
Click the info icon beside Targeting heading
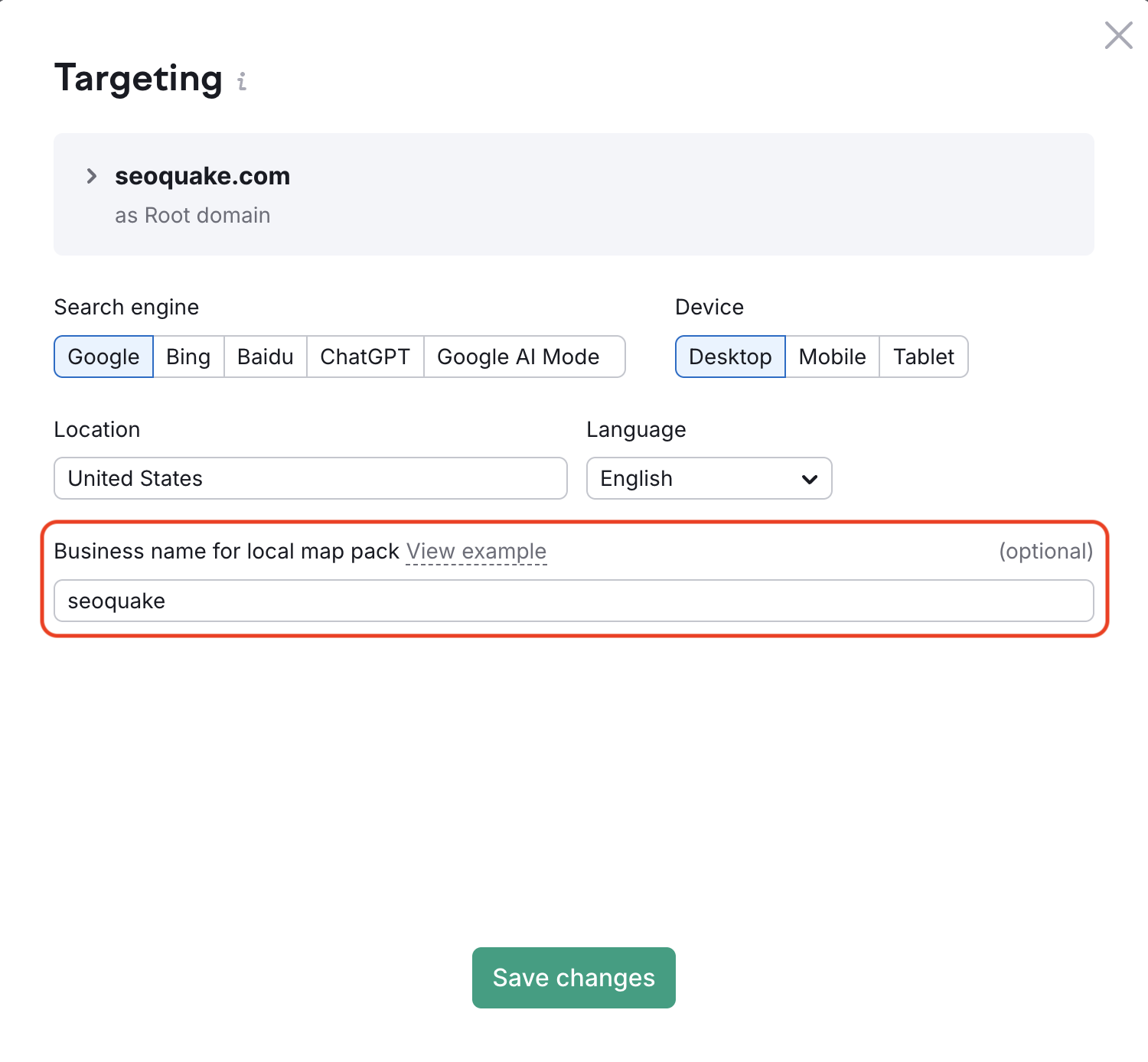[x=240, y=82]
